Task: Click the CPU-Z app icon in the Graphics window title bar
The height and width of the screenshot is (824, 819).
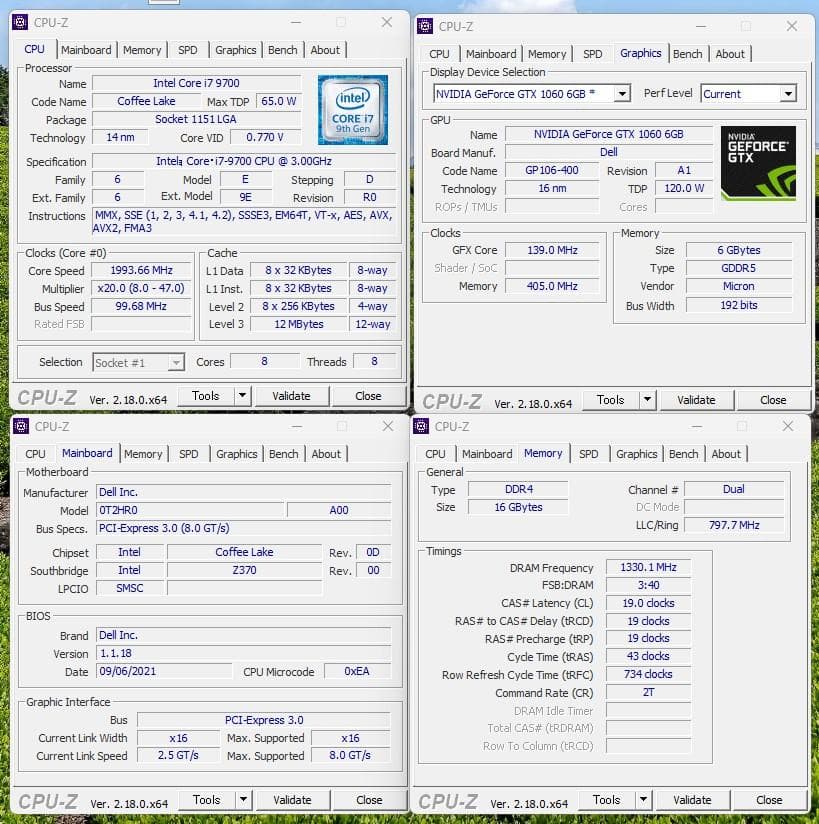Action: click(x=425, y=26)
